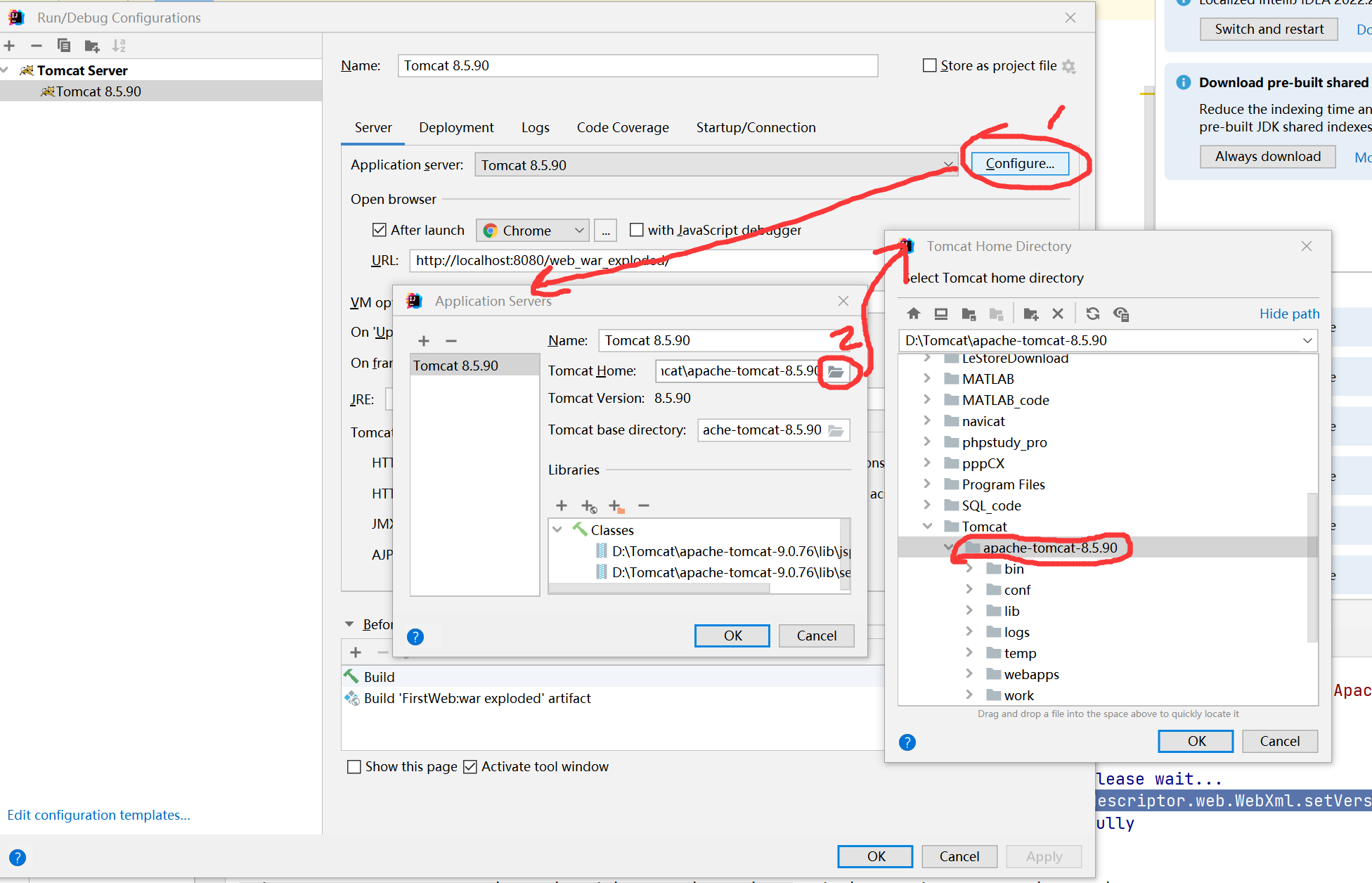Click the Project directory icon in file chooser toolbar
The image size is (1372, 883).
[969, 314]
